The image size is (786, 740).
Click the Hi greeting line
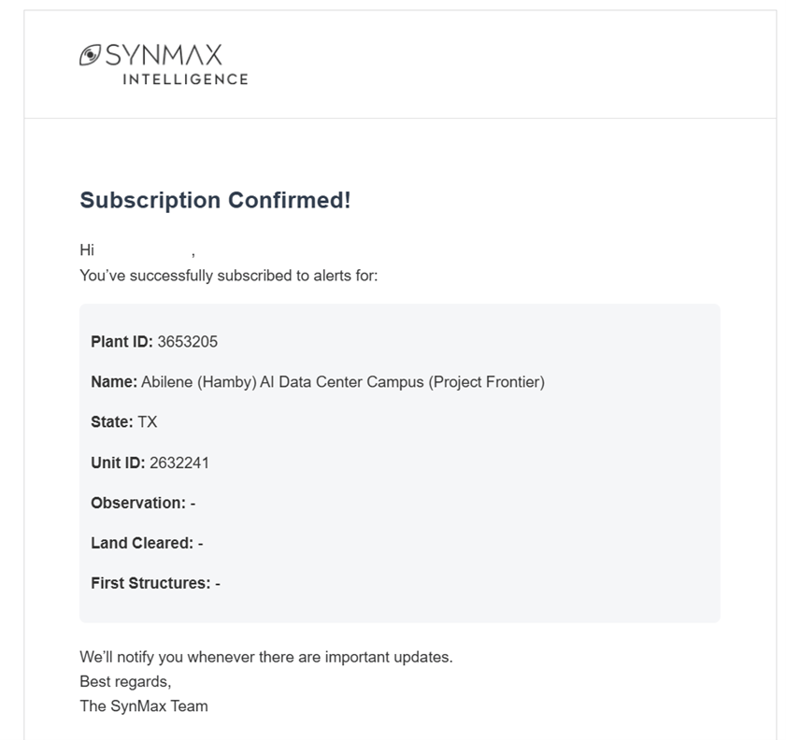87,250
